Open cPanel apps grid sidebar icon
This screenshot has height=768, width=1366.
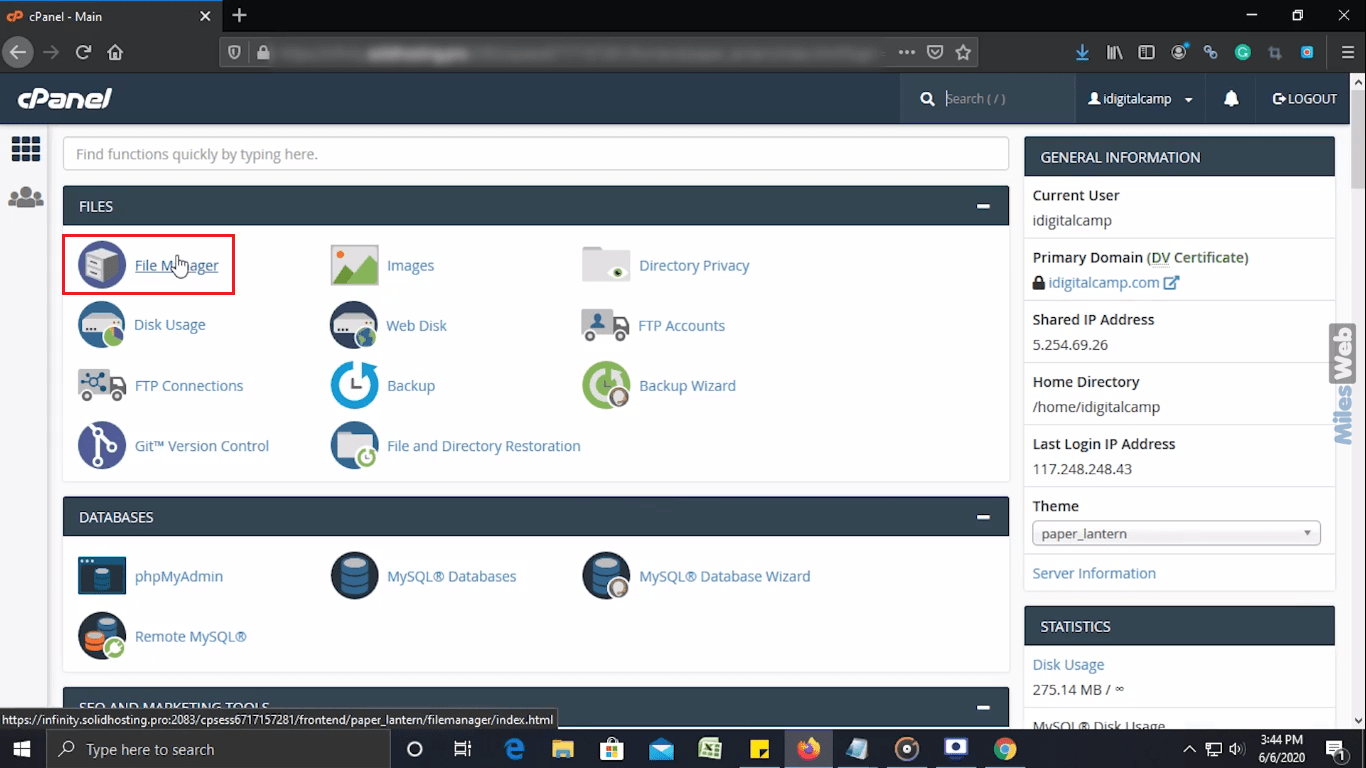(x=26, y=149)
